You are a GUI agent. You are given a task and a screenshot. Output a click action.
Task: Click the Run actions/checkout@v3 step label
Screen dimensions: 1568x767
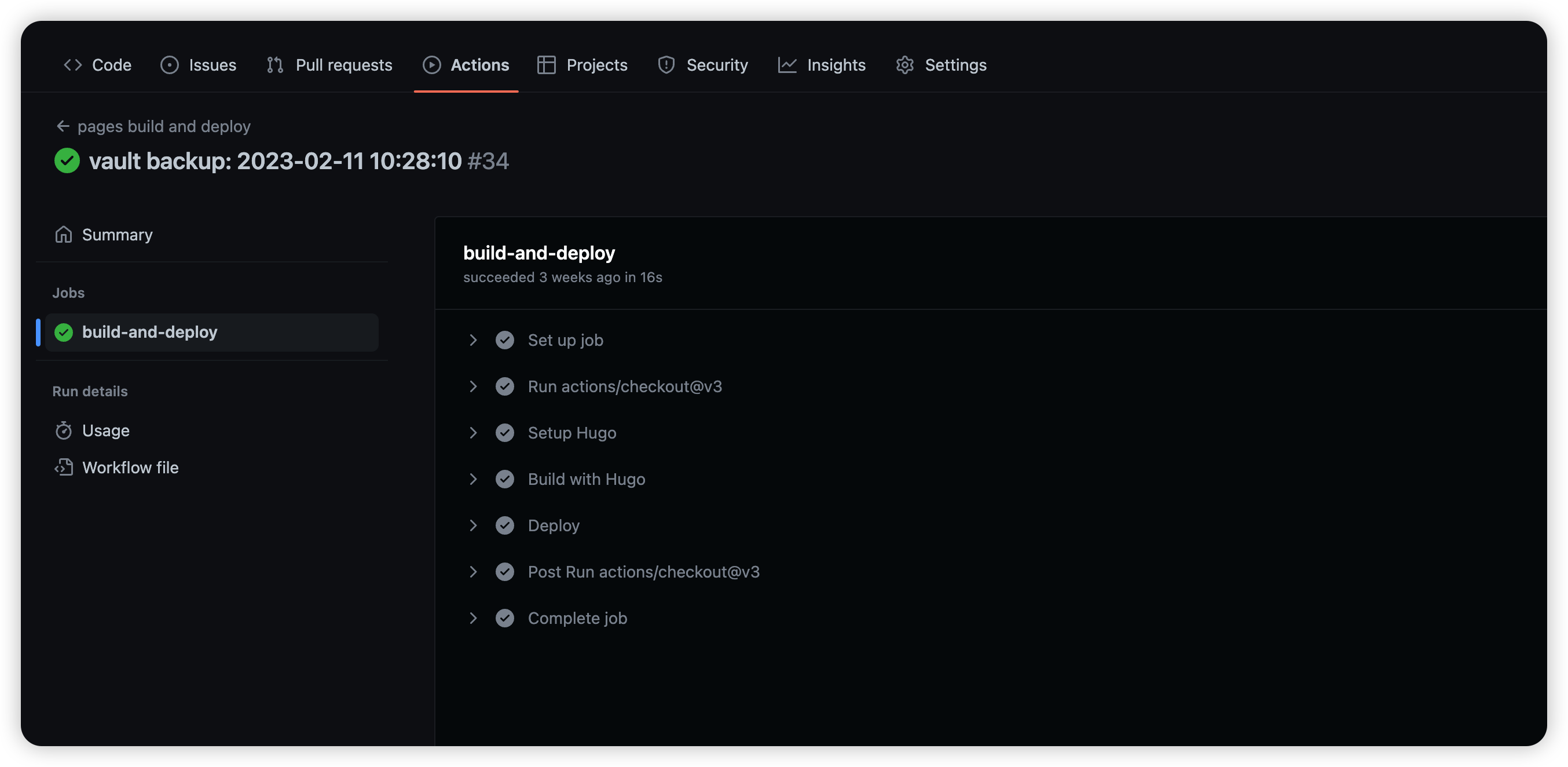click(625, 386)
